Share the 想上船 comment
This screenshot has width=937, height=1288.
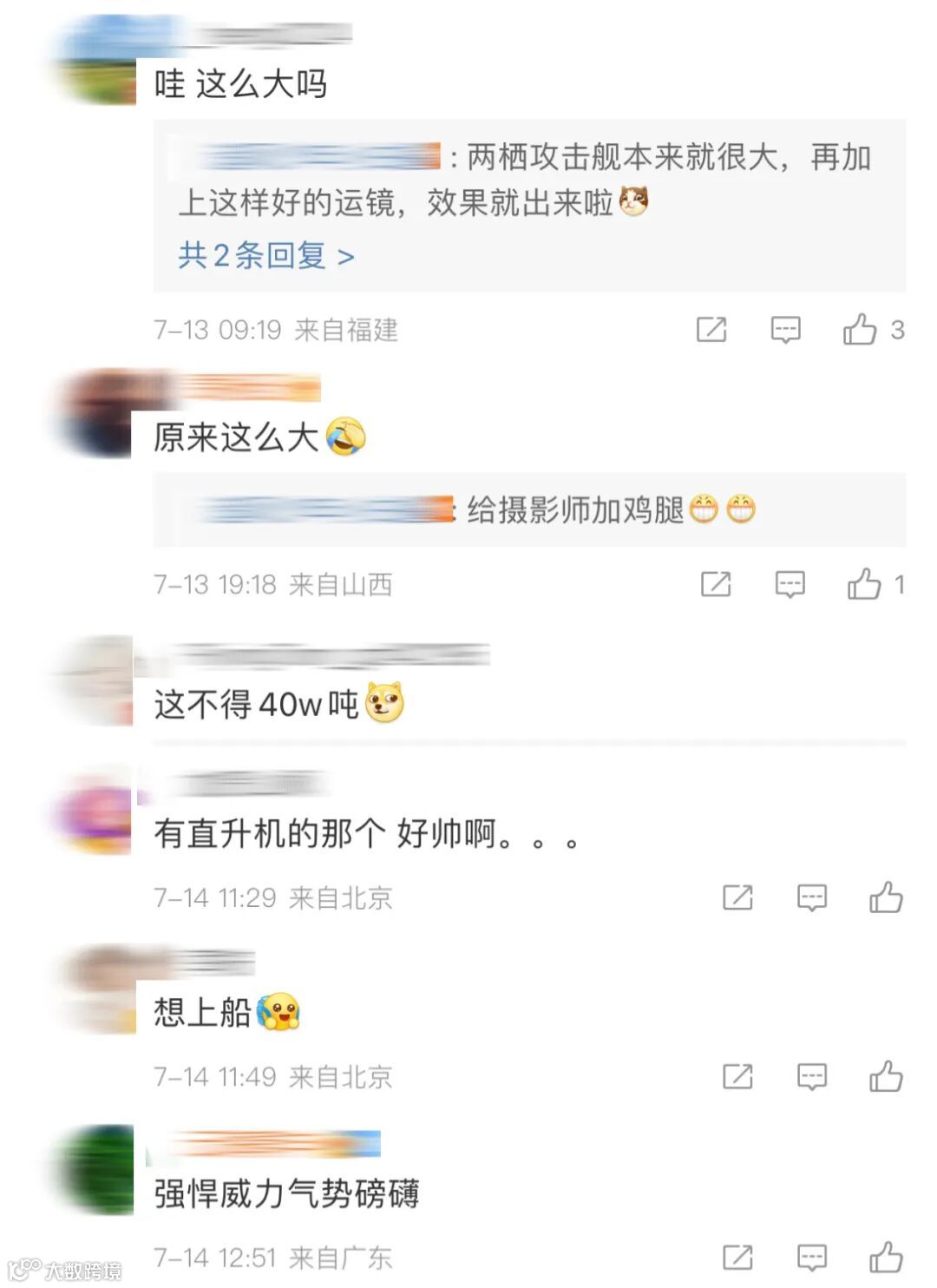(x=737, y=1077)
